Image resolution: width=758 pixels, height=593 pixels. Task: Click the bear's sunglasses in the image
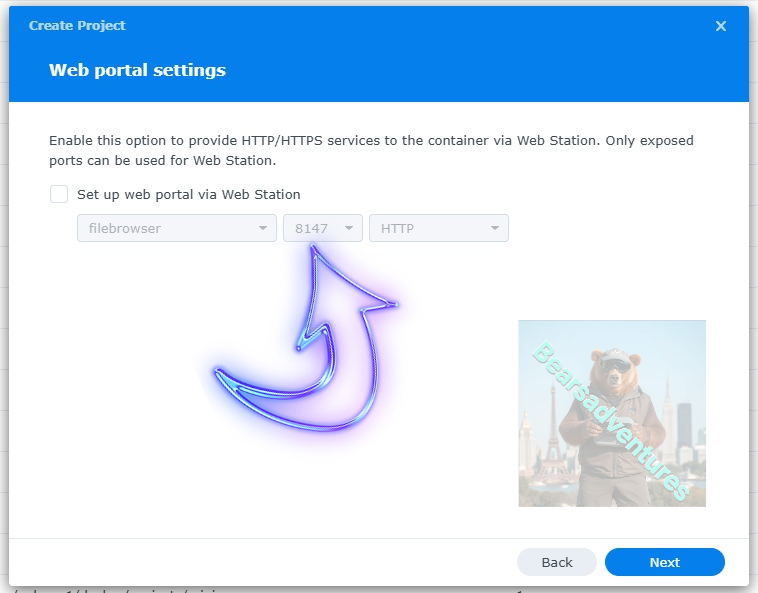(614, 367)
